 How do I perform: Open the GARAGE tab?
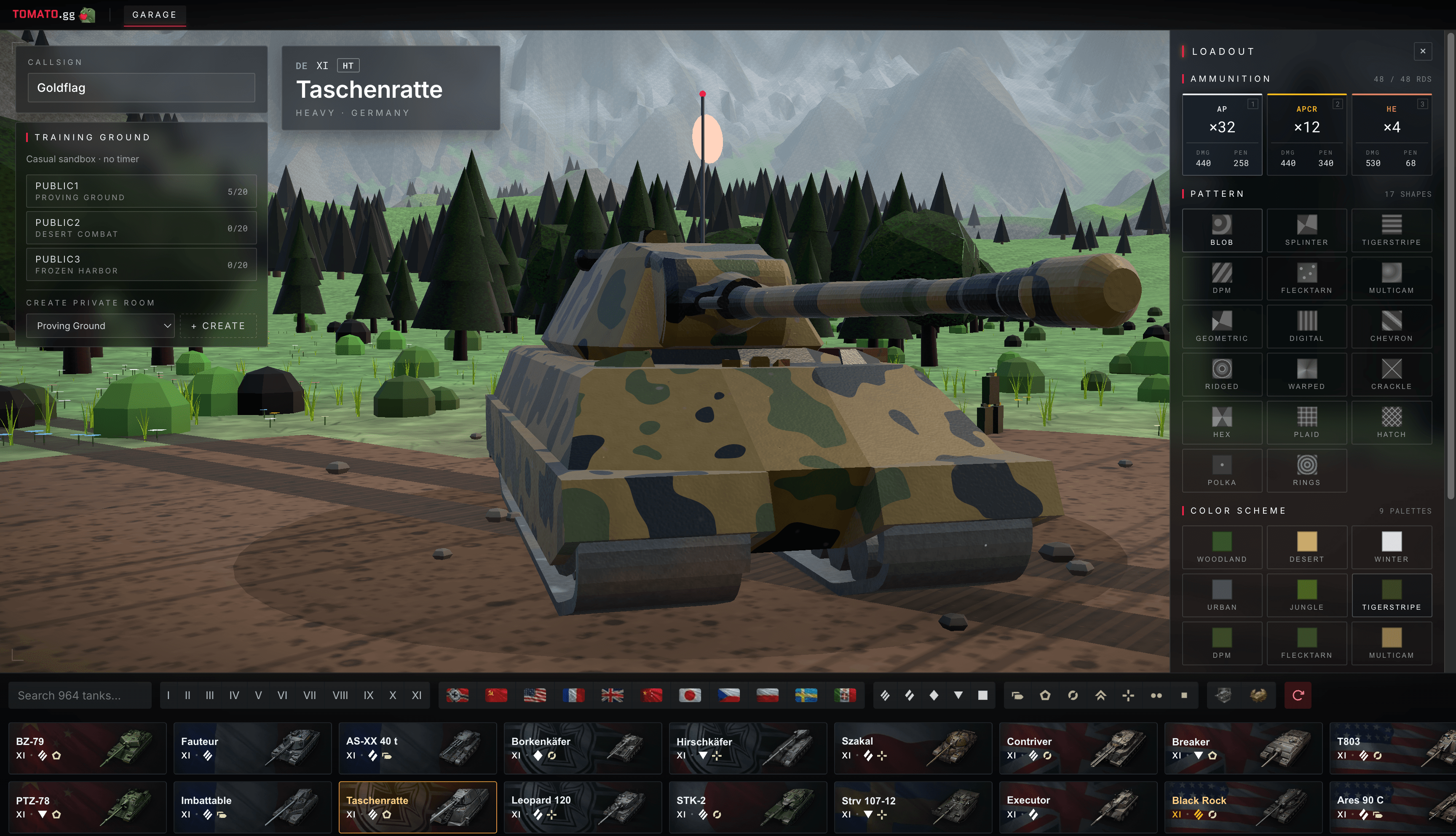pos(154,15)
